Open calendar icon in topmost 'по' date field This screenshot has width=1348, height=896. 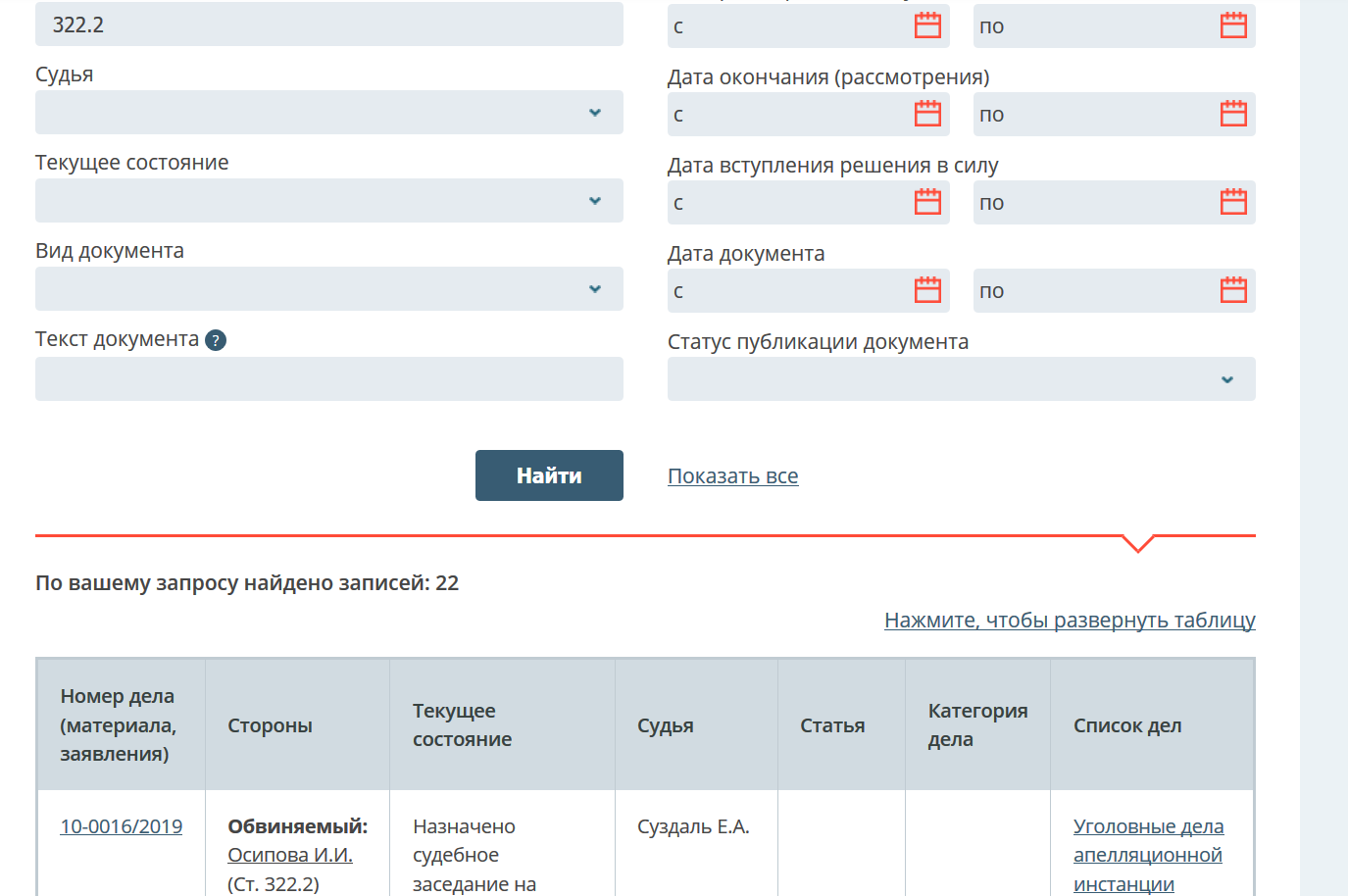1232,26
